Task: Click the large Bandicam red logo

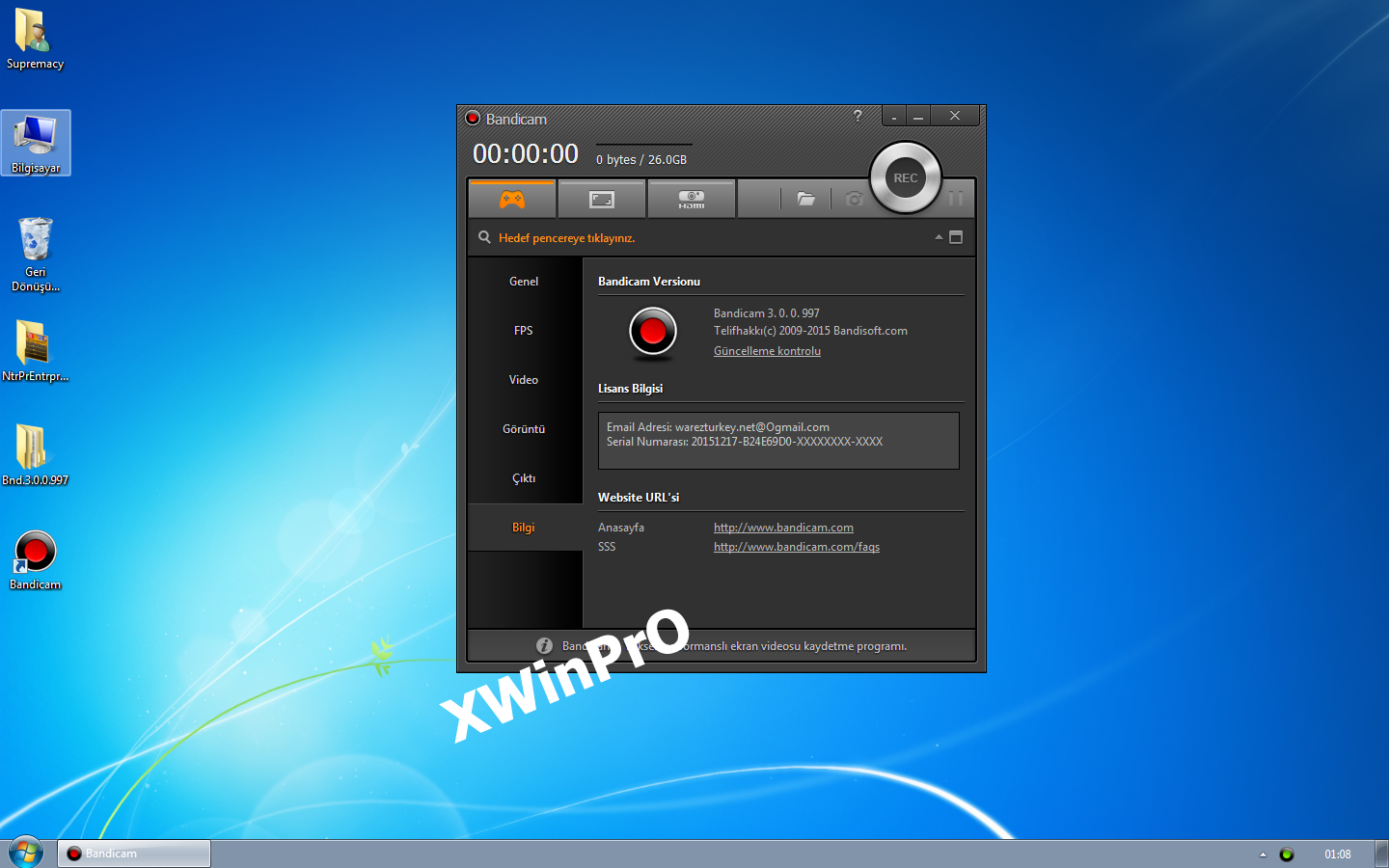Action: [x=653, y=332]
